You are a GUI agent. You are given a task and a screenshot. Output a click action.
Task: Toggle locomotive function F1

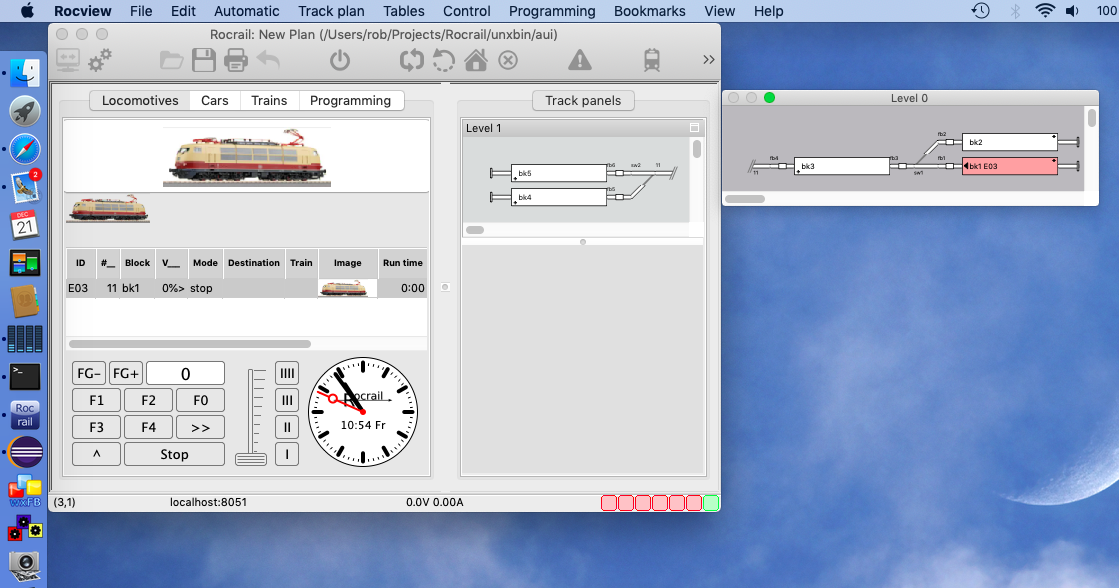[x=97, y=400]
